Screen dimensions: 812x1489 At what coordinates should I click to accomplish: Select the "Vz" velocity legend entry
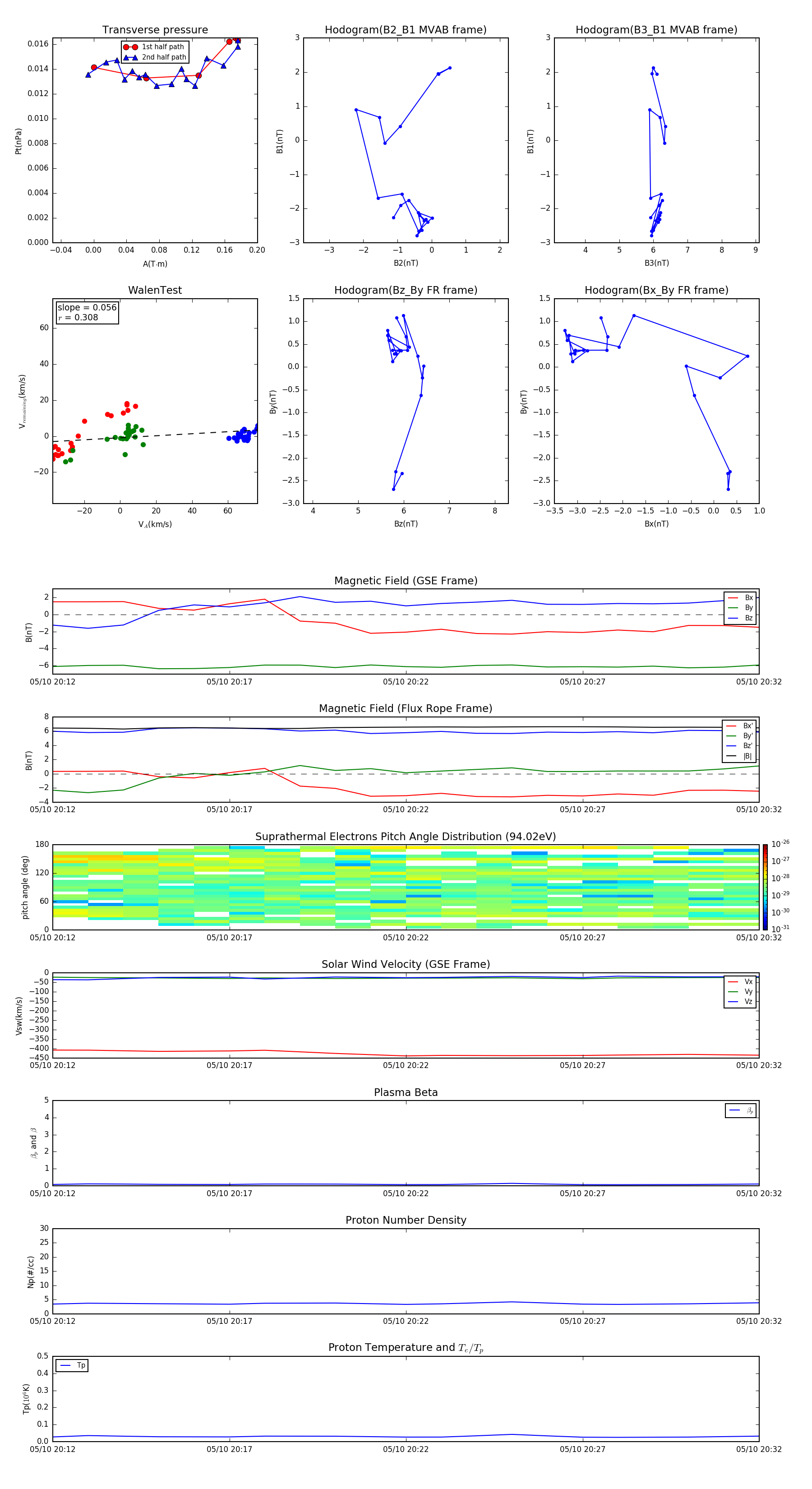point(740,1002)
